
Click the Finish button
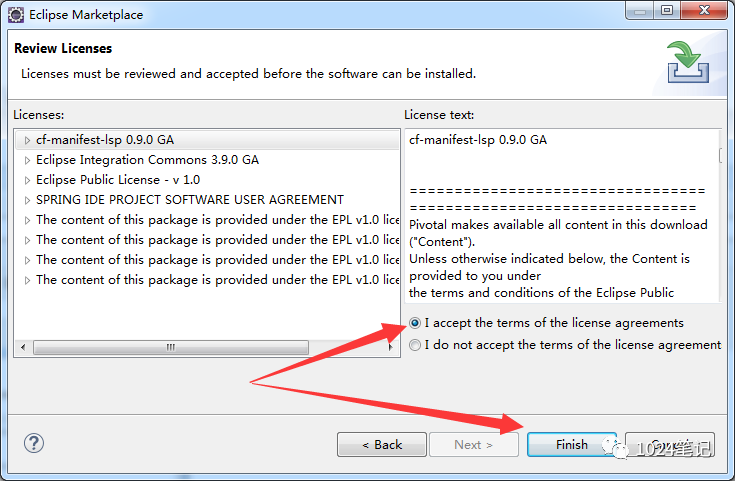tap(572, 445)
